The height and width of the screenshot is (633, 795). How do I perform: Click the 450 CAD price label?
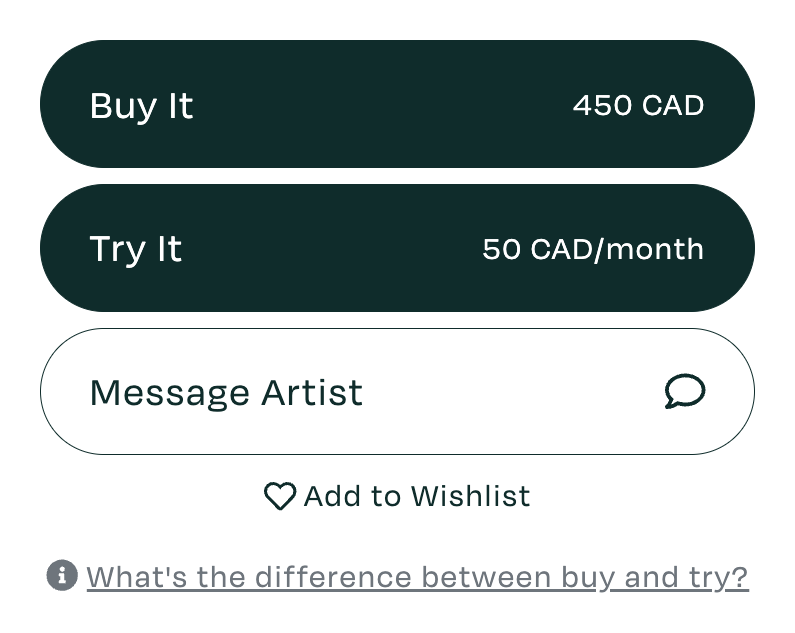point(638,105)
